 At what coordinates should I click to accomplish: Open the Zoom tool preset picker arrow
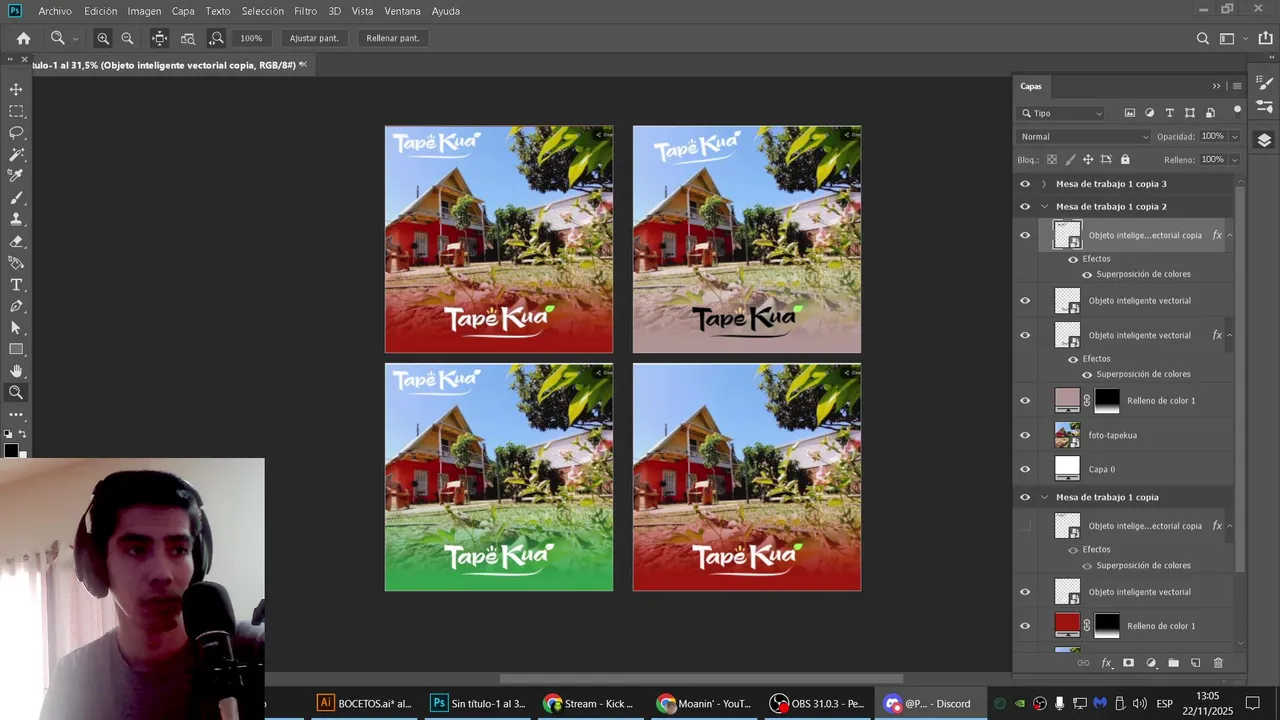pos(75,39)
